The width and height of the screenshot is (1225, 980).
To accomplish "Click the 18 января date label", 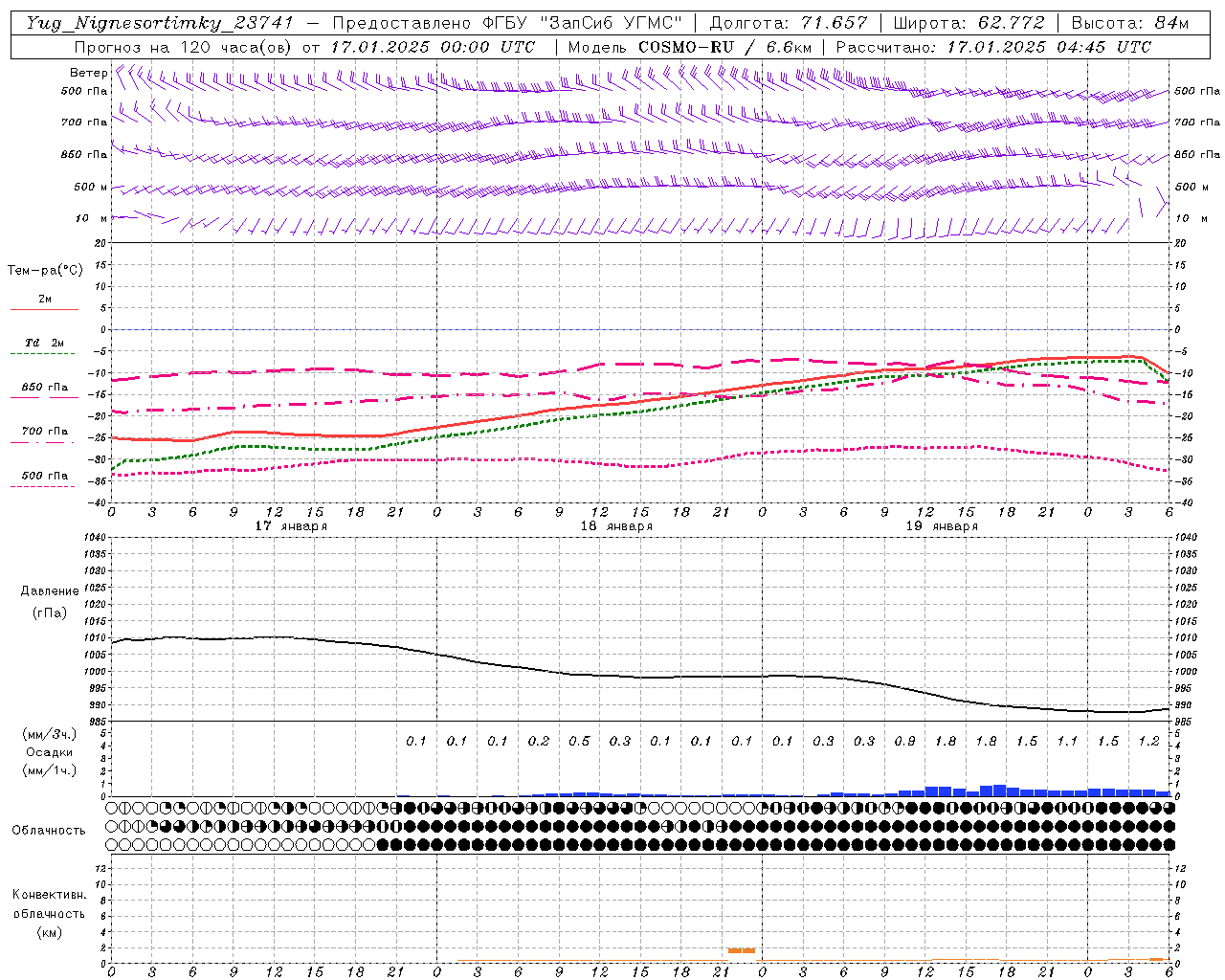I will tap(616, 525).
